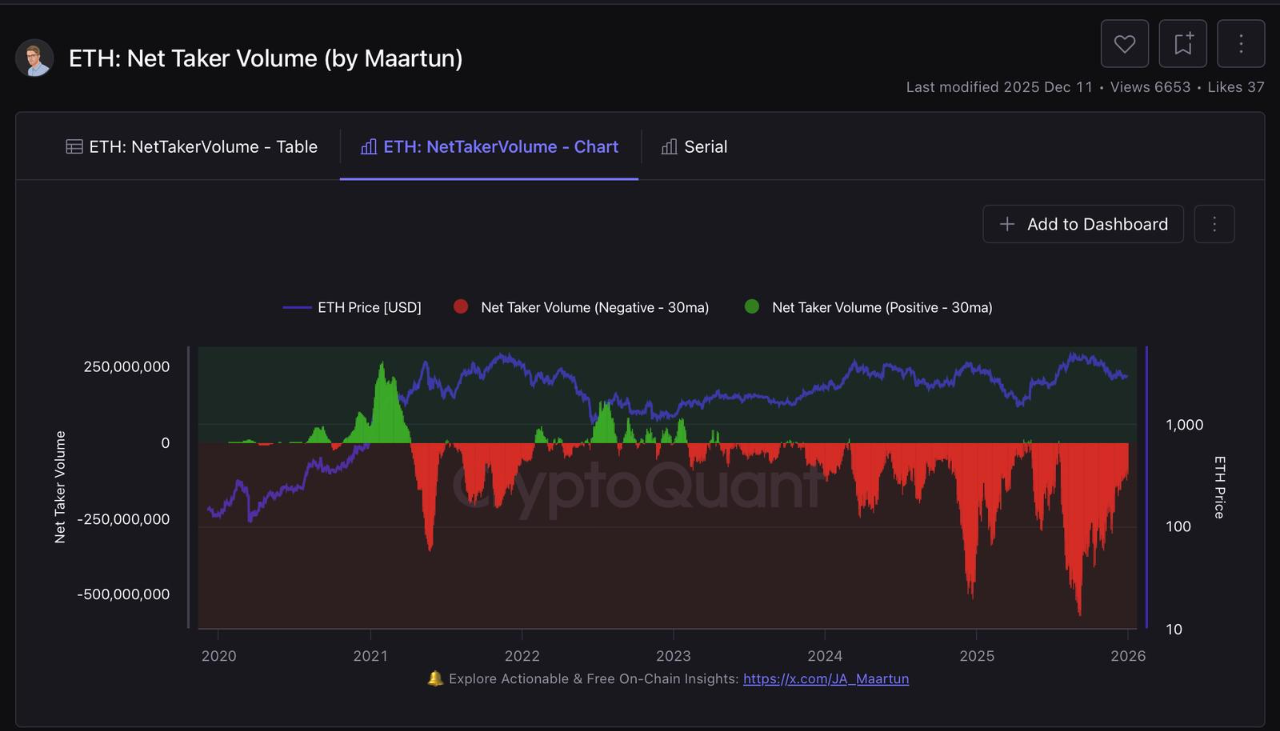This screenshot has width=1280, height=731.
Task: Switch to ETH: NetTakerVolume - Table tab
Action: point(192,147)
